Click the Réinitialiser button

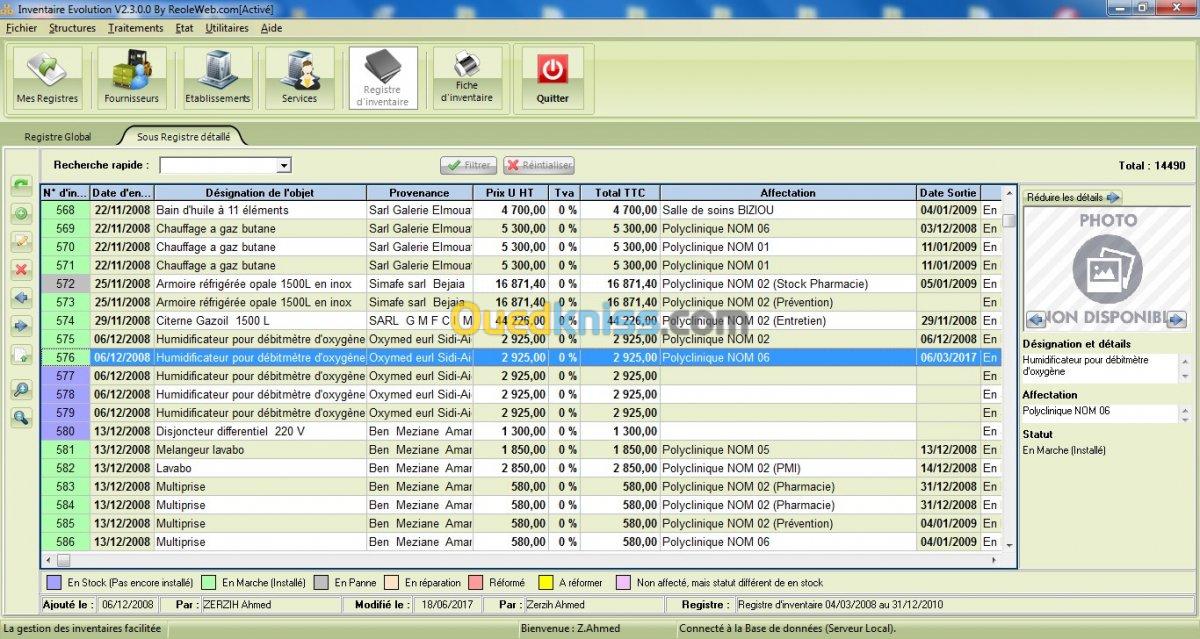(539, 165)
